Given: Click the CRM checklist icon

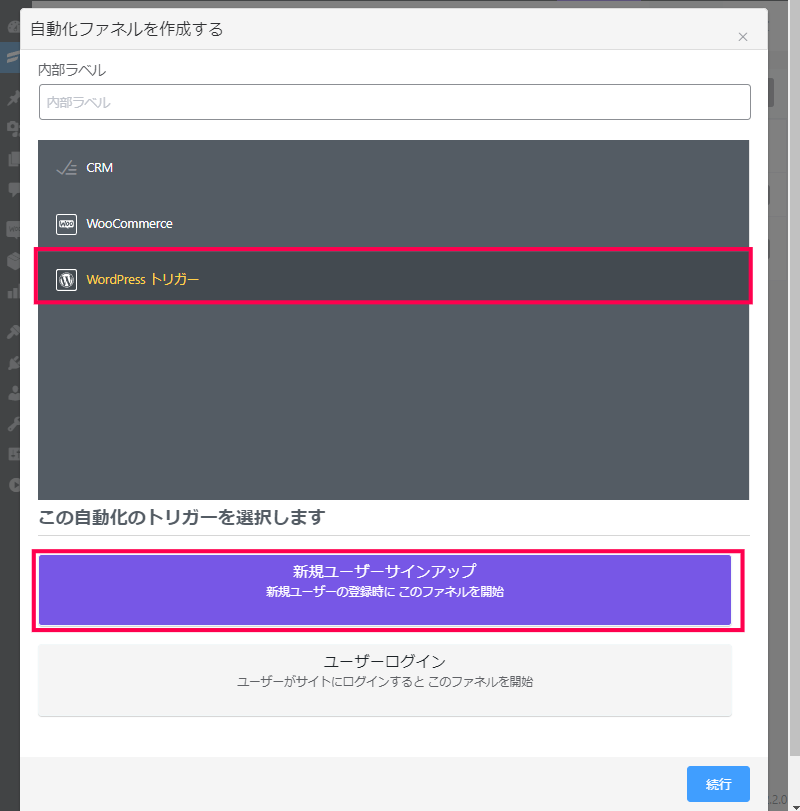Looking at the screenshot, I should 66,168.
